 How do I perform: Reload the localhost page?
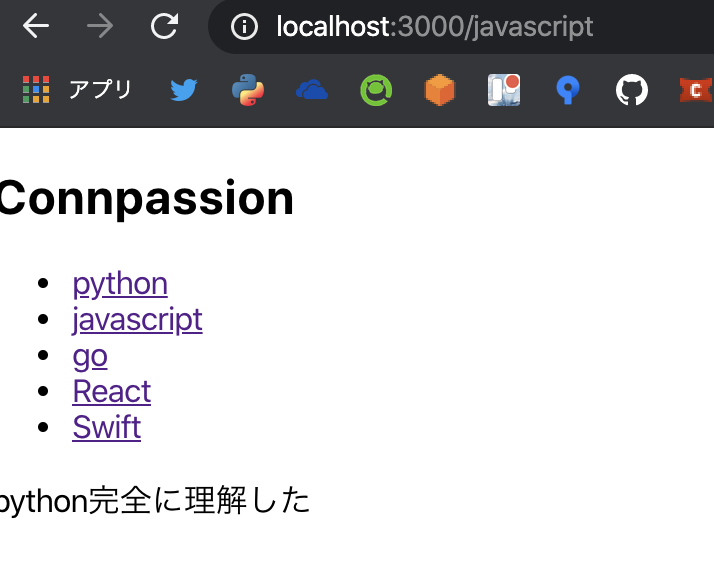click(x=164, y=26)
